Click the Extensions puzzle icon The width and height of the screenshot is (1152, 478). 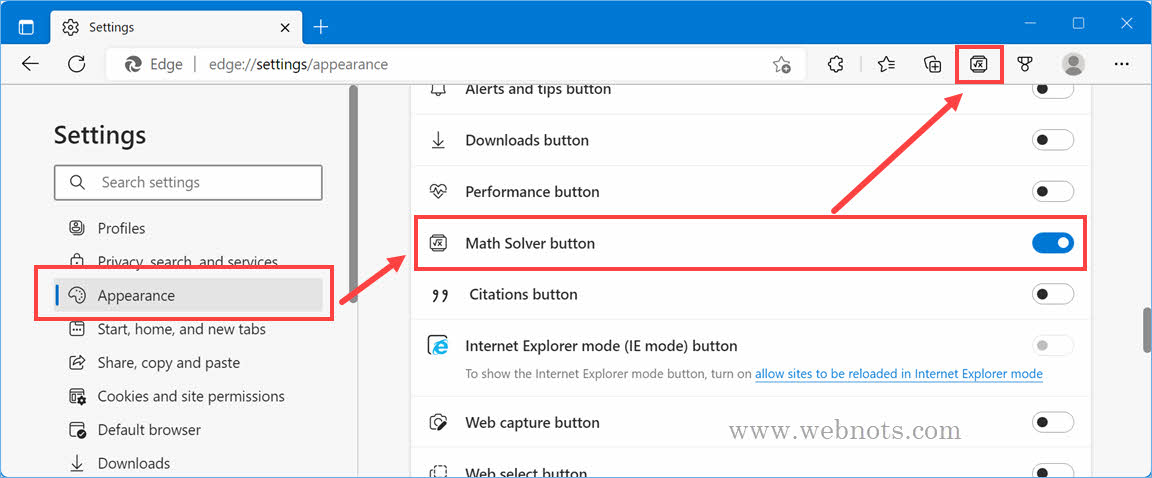pyautogui.click(x=836, y=64)
